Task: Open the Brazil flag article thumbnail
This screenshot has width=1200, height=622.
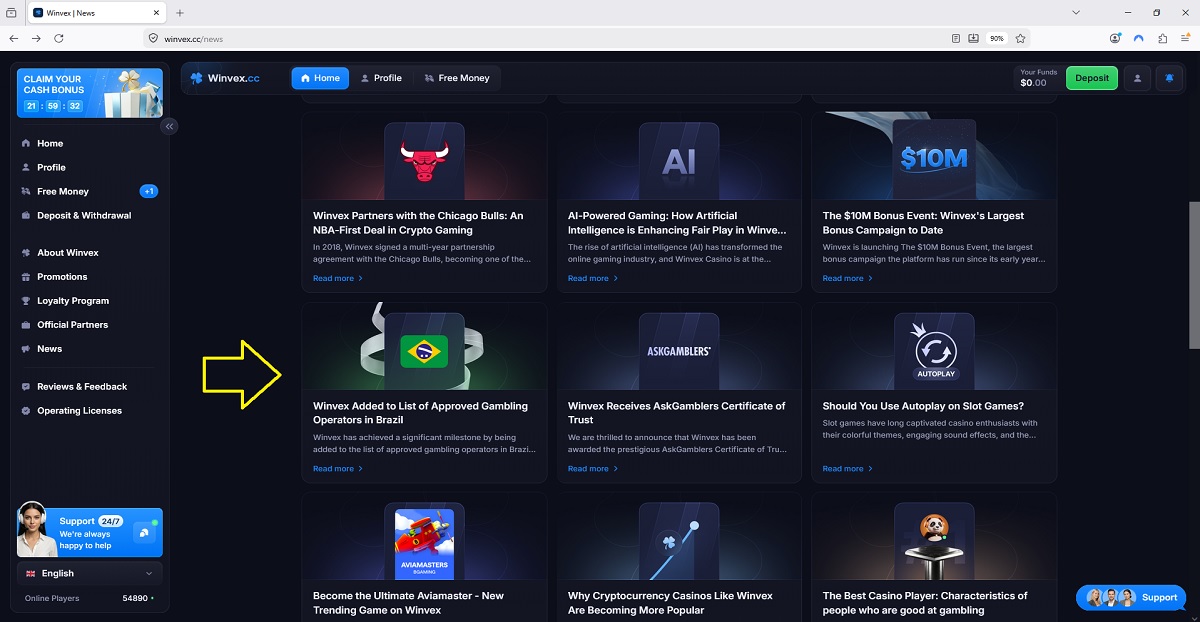Action: pyautogui.click(x=424, y=350)
